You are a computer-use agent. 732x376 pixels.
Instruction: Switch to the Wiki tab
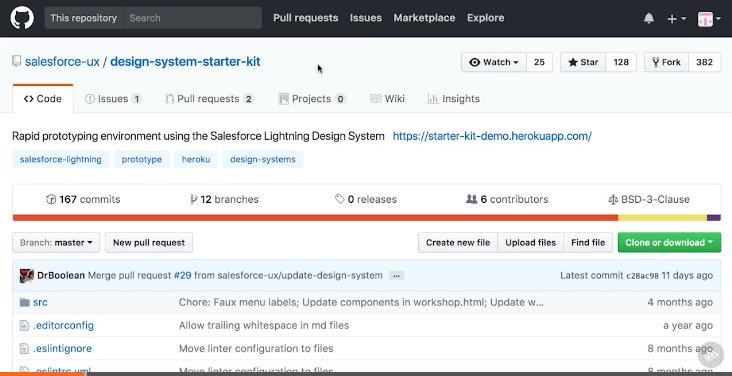tap(387, 99)
